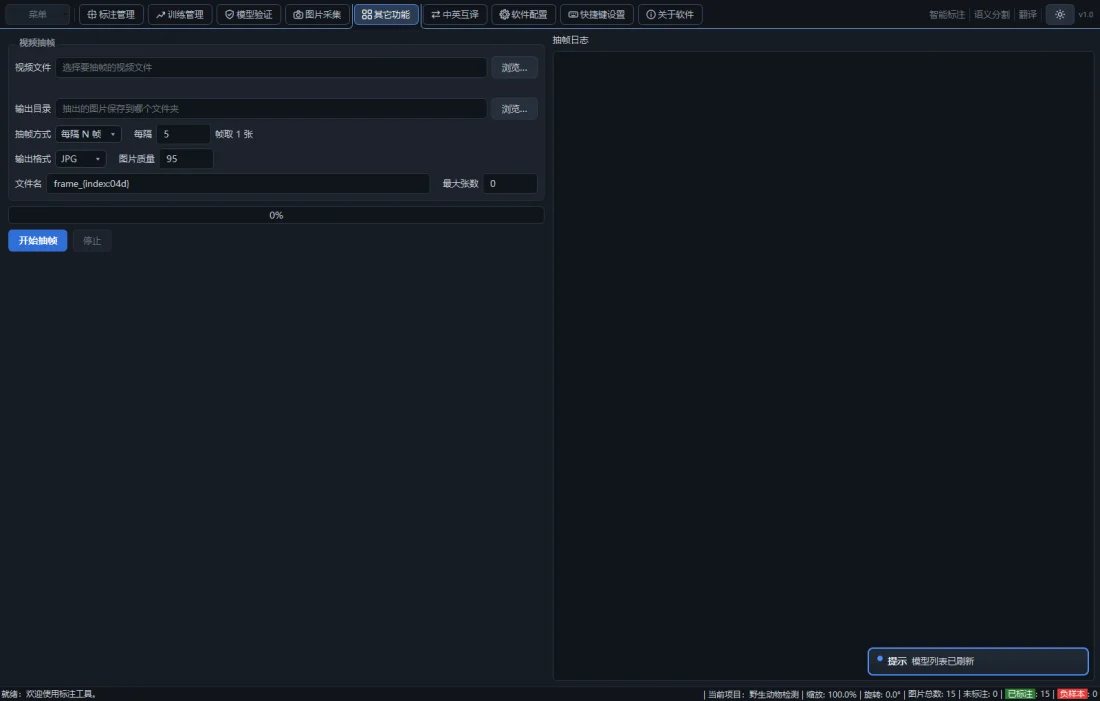1100x701 pixels.
Task: Click the 当前项目: 野生动物检测 status text
Action: [753, 695]
